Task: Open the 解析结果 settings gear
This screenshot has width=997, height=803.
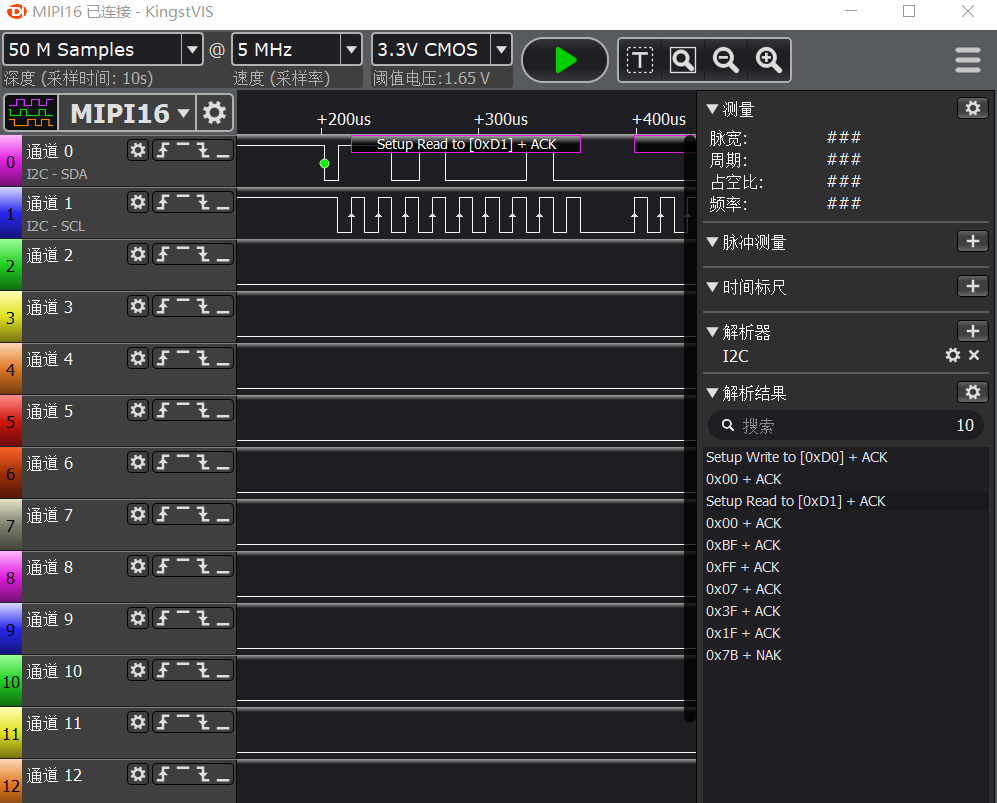Action: point(972,392)
